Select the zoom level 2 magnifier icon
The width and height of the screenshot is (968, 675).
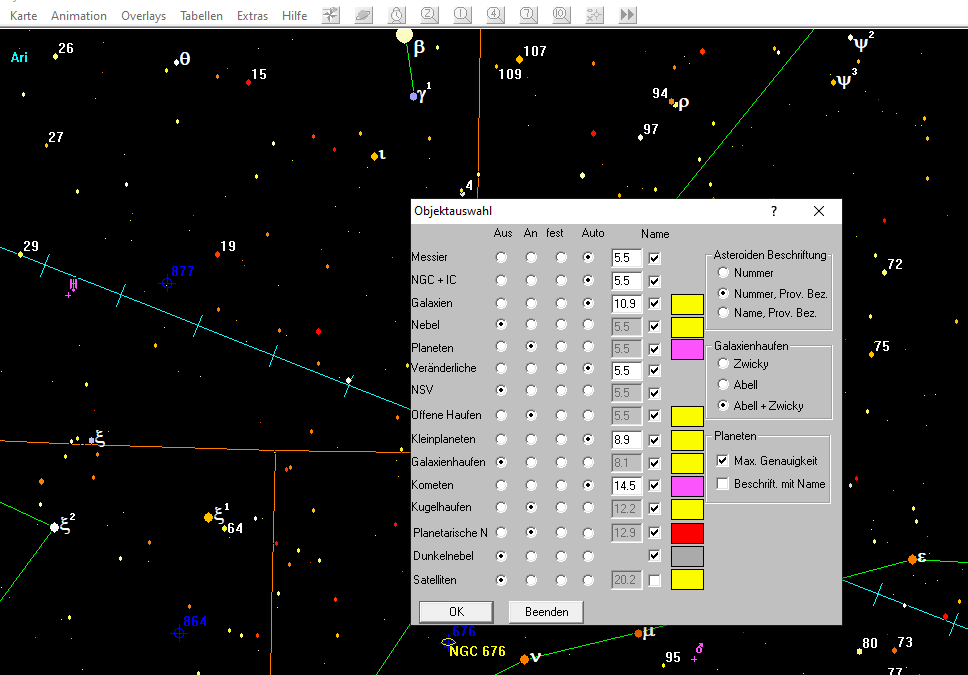pos(430,15)
